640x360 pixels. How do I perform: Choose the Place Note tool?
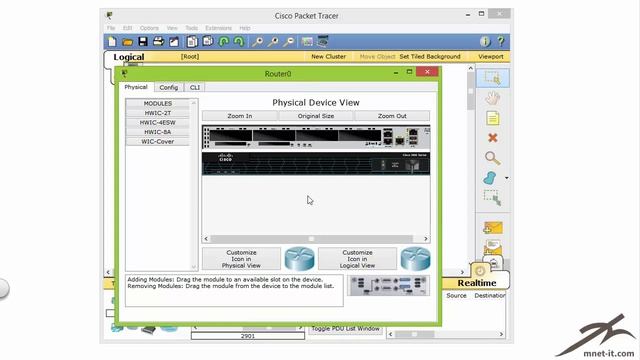pyautogui.click(x=493, y=118)
